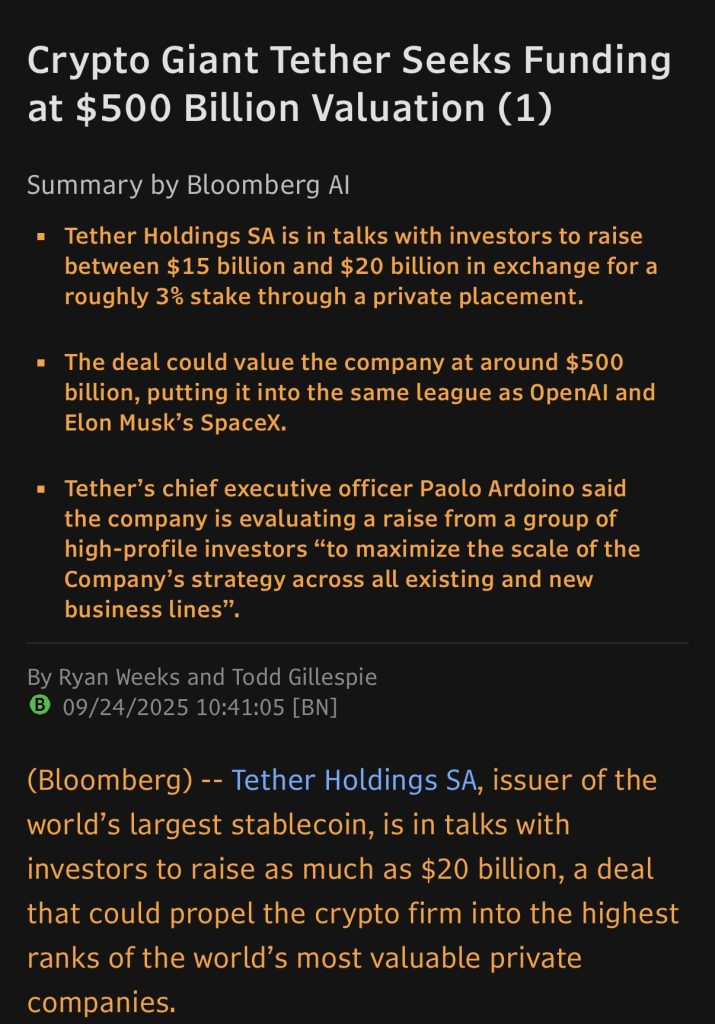Click the third bullet square marker

click(x=41, y=488)
